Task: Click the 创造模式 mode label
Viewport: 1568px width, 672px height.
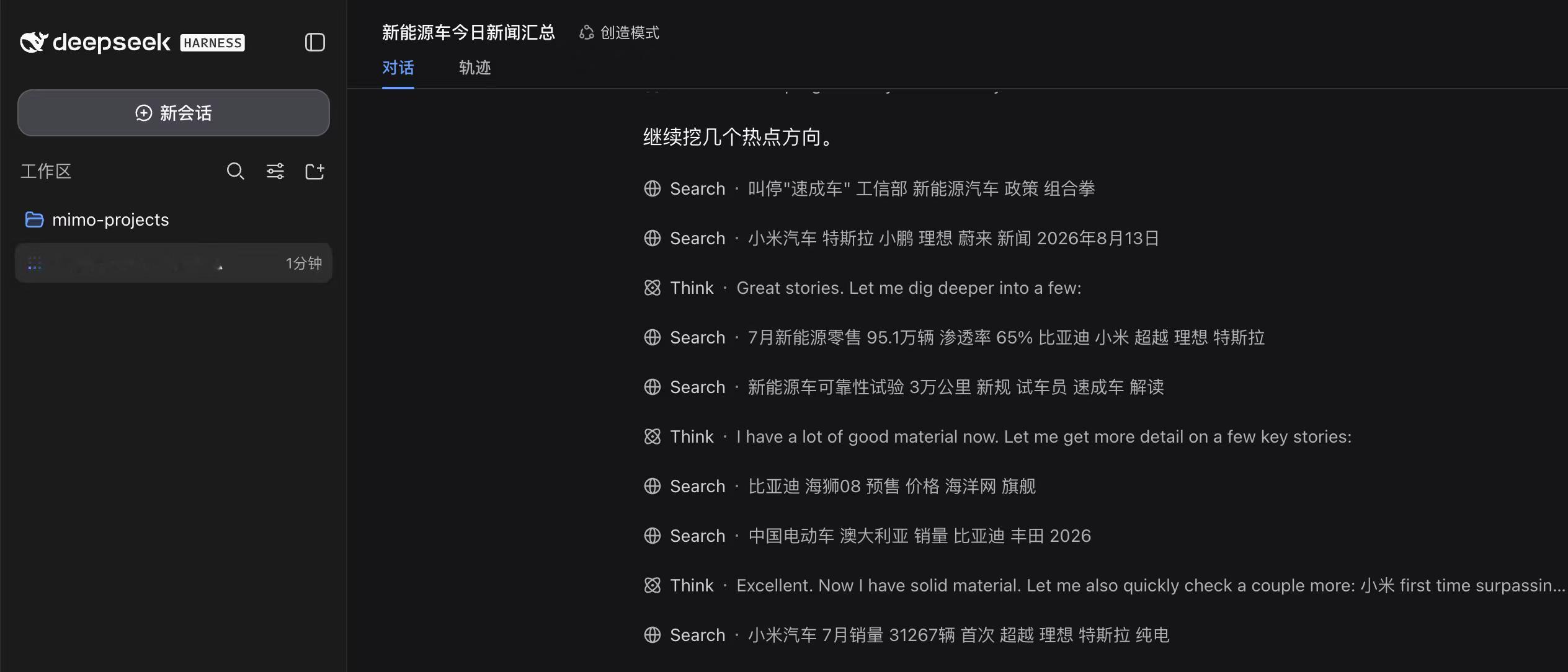Action: point(630,33)
